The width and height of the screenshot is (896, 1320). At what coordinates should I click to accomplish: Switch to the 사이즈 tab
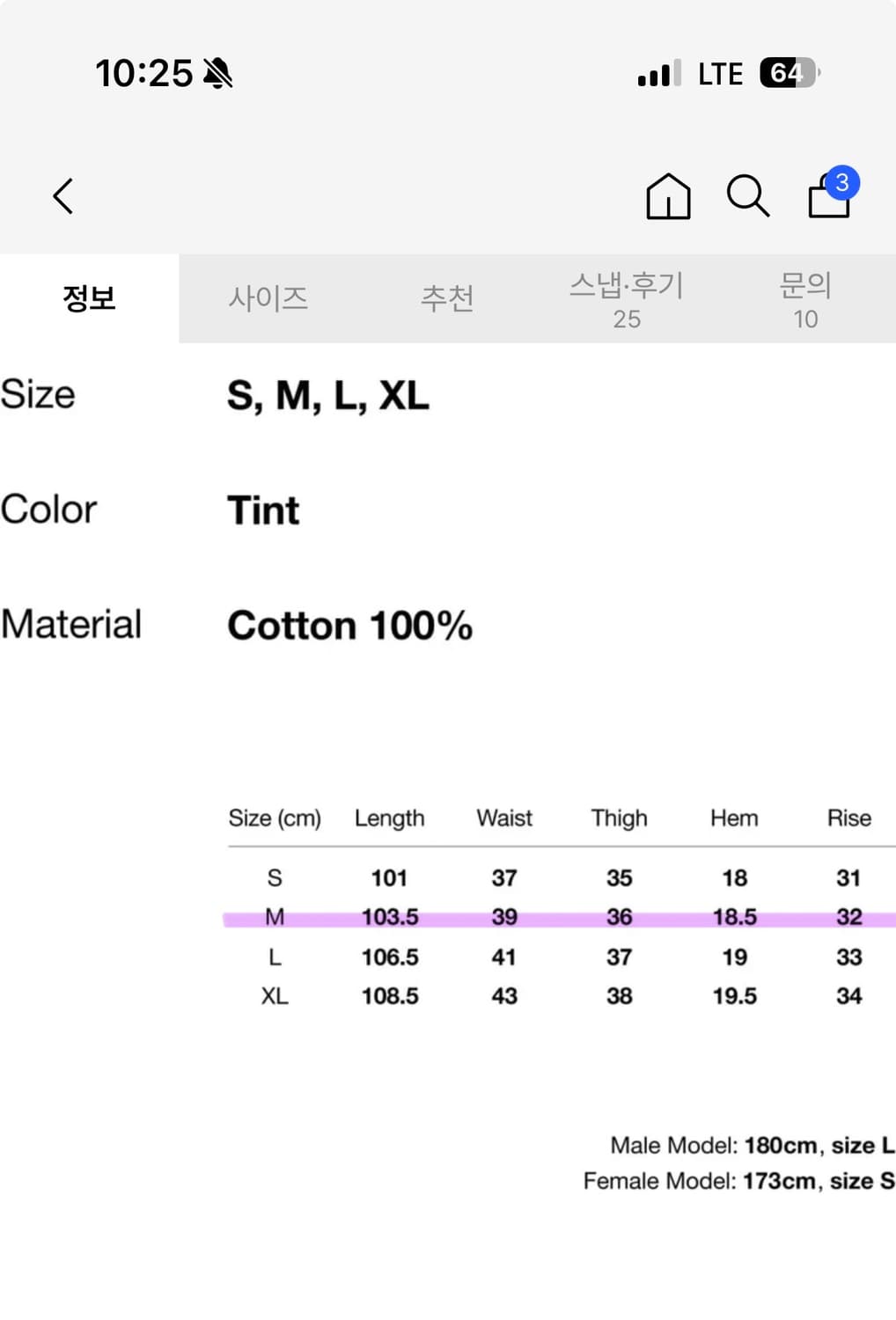[x=269, y=298]
